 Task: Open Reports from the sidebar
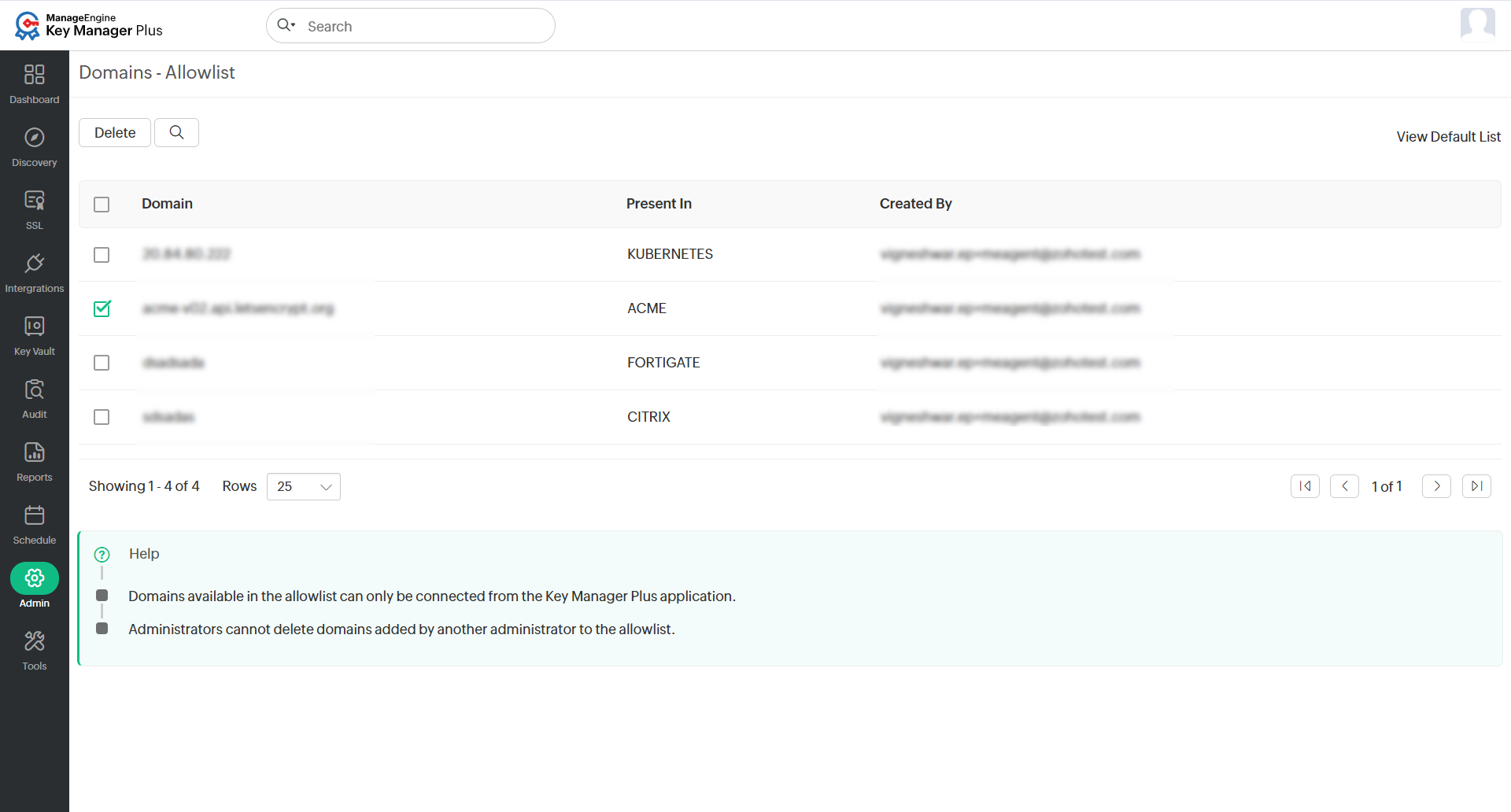tap(35, 461)
